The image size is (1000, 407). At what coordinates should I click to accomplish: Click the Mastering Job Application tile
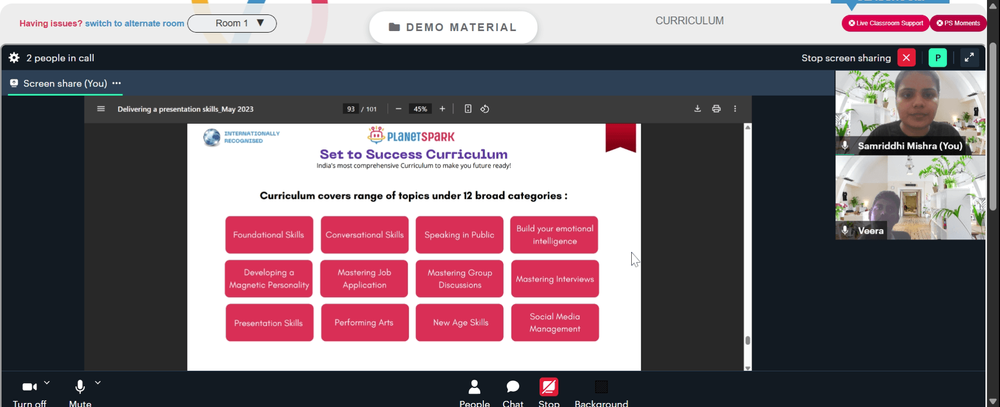click(x=364, y=279)
